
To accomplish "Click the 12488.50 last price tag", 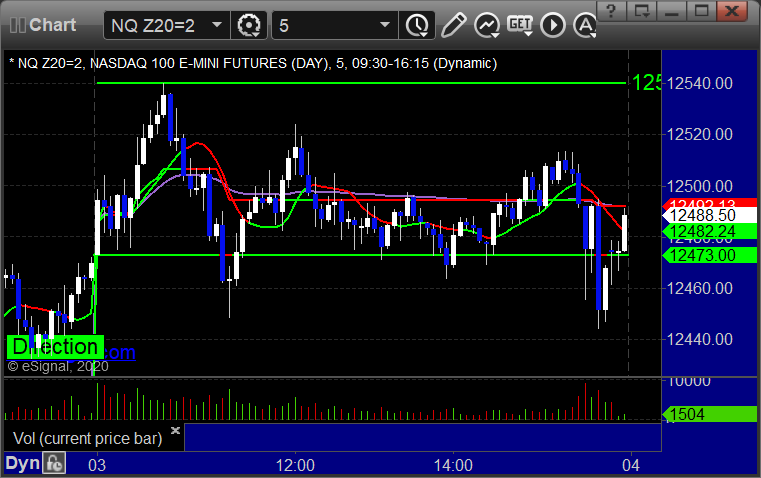I will 710,215.
